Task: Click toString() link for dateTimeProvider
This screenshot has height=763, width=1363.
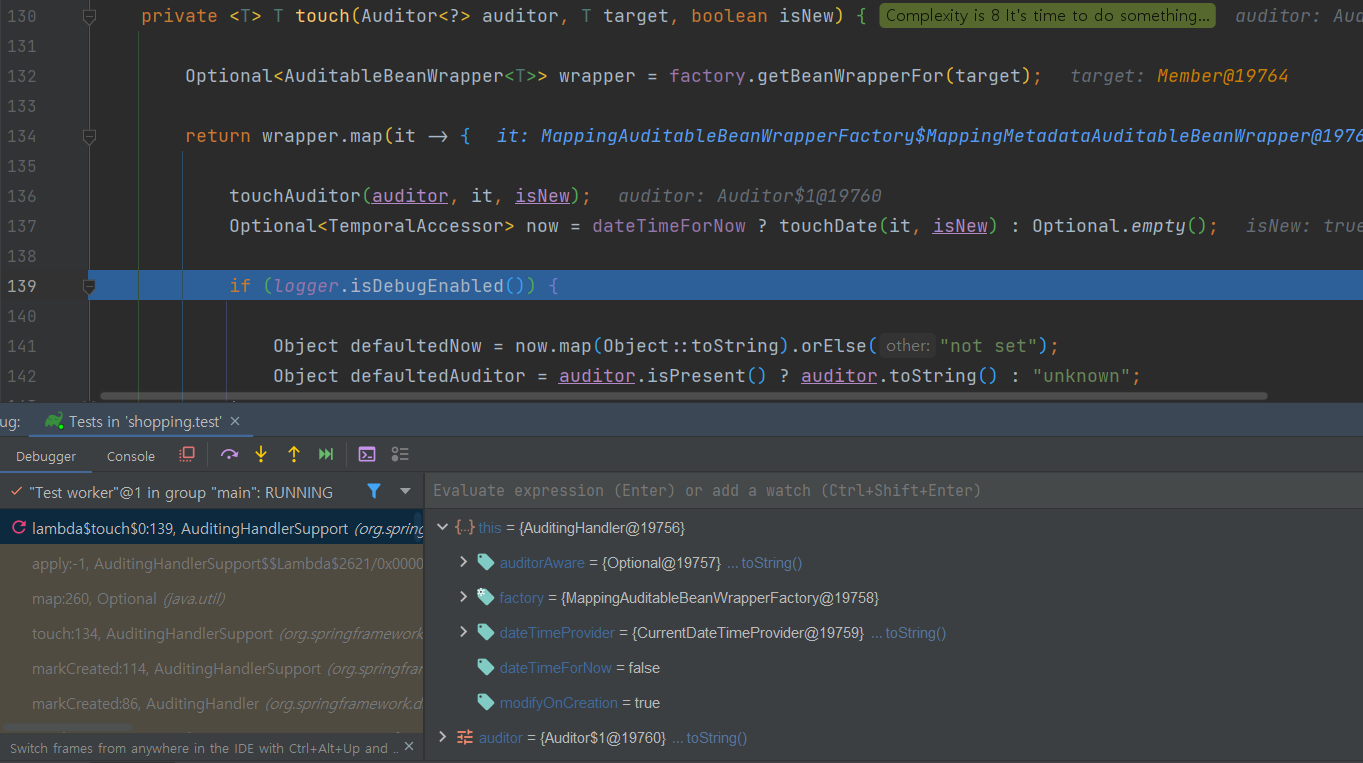Action: click(x=916, y=633)
